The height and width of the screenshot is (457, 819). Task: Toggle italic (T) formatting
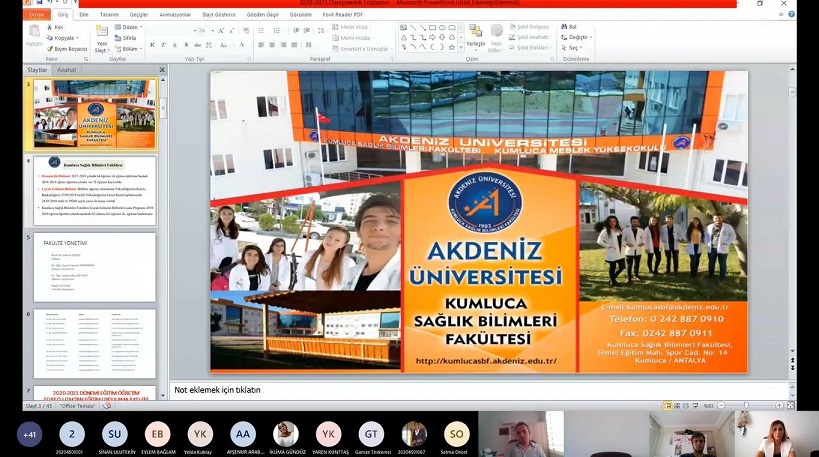pos(163,45)
